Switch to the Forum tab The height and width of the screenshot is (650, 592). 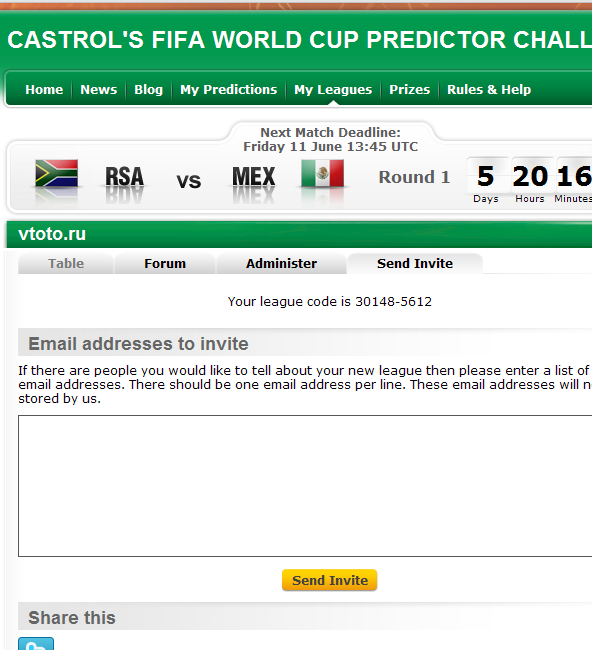click(x=165, y=264)
